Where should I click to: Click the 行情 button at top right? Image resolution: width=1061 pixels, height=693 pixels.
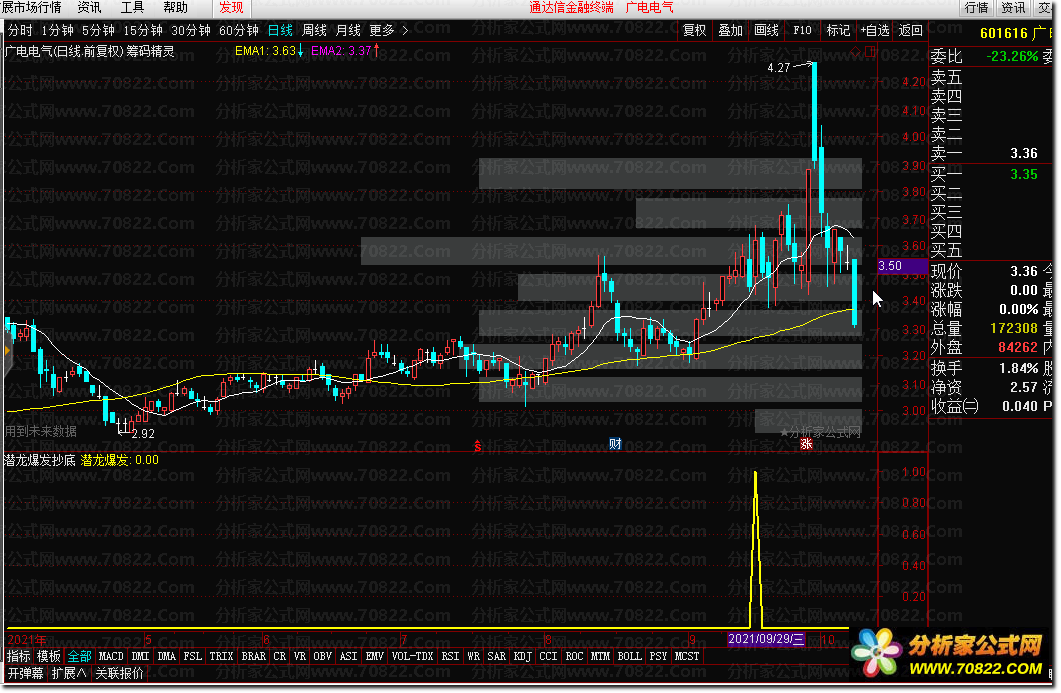pos(976,7)
